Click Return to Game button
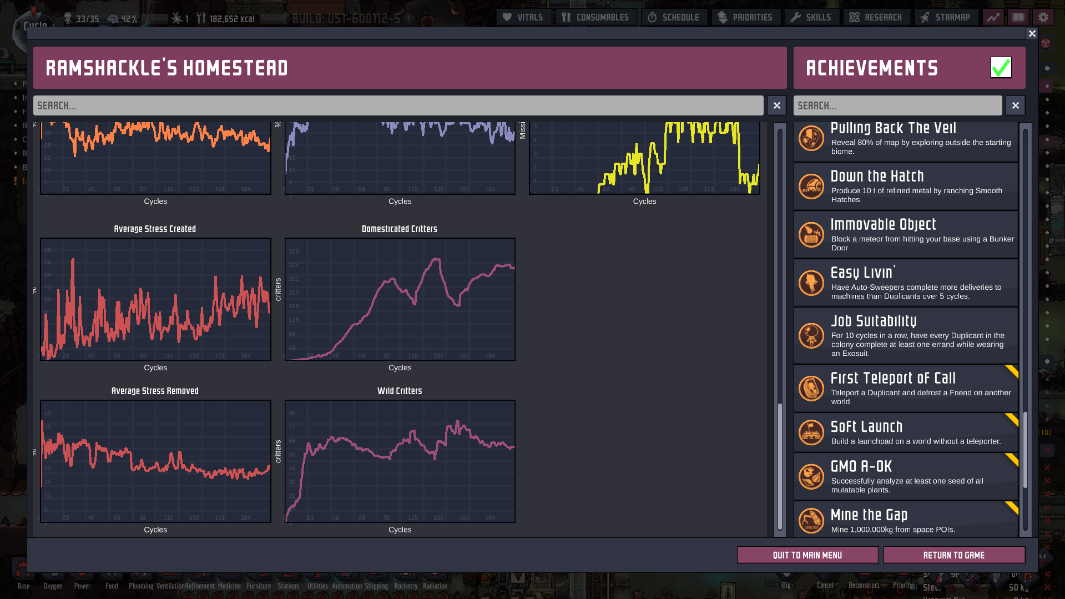The height and width of the screenshot is (599, 1065). click(954, 555)
